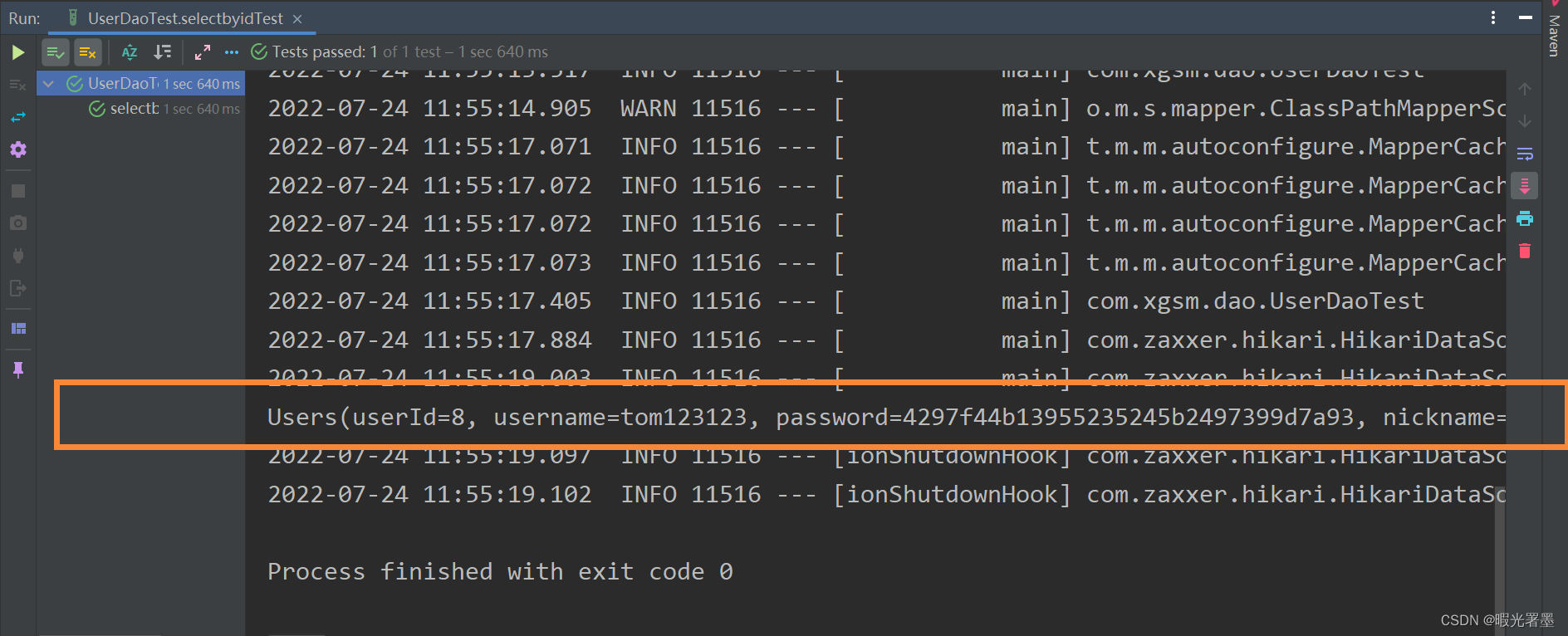Select the selectbyidTest result row
Screen dimensions: 1568x636
coord(140,109)
